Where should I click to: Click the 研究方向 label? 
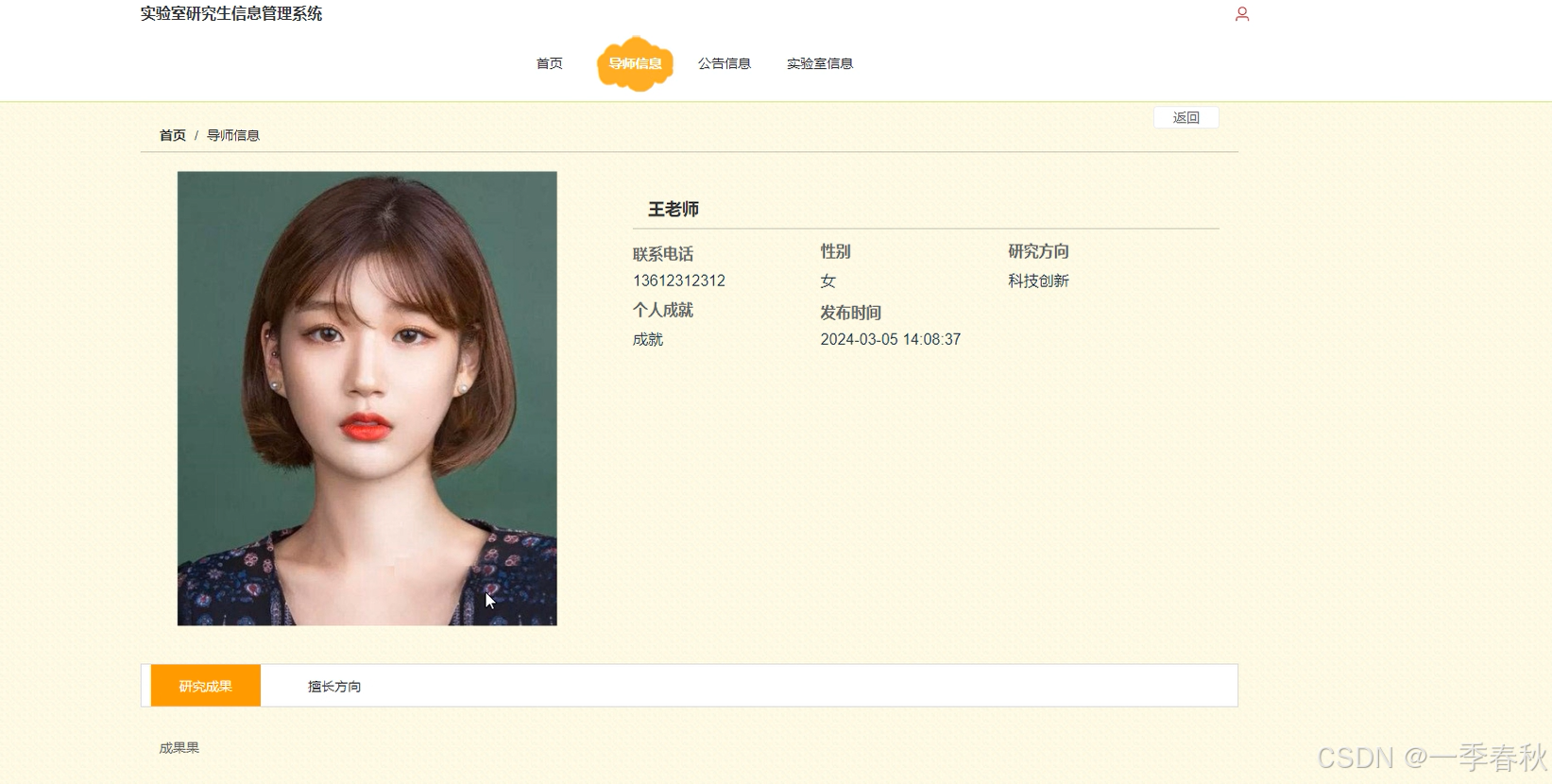tap(1038, 251)
